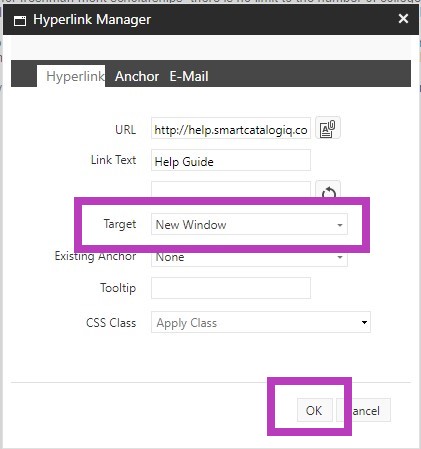Close the Hyperlink Manager dialog
Screen dimensions: 421x449
tap(403, 19)
